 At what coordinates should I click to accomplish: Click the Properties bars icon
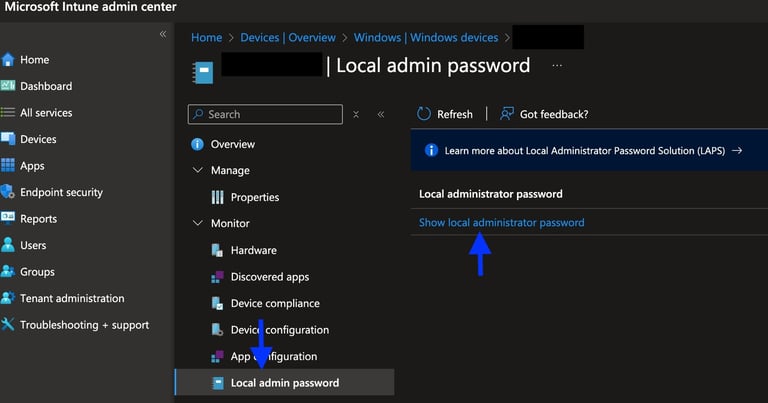(217, 197)
